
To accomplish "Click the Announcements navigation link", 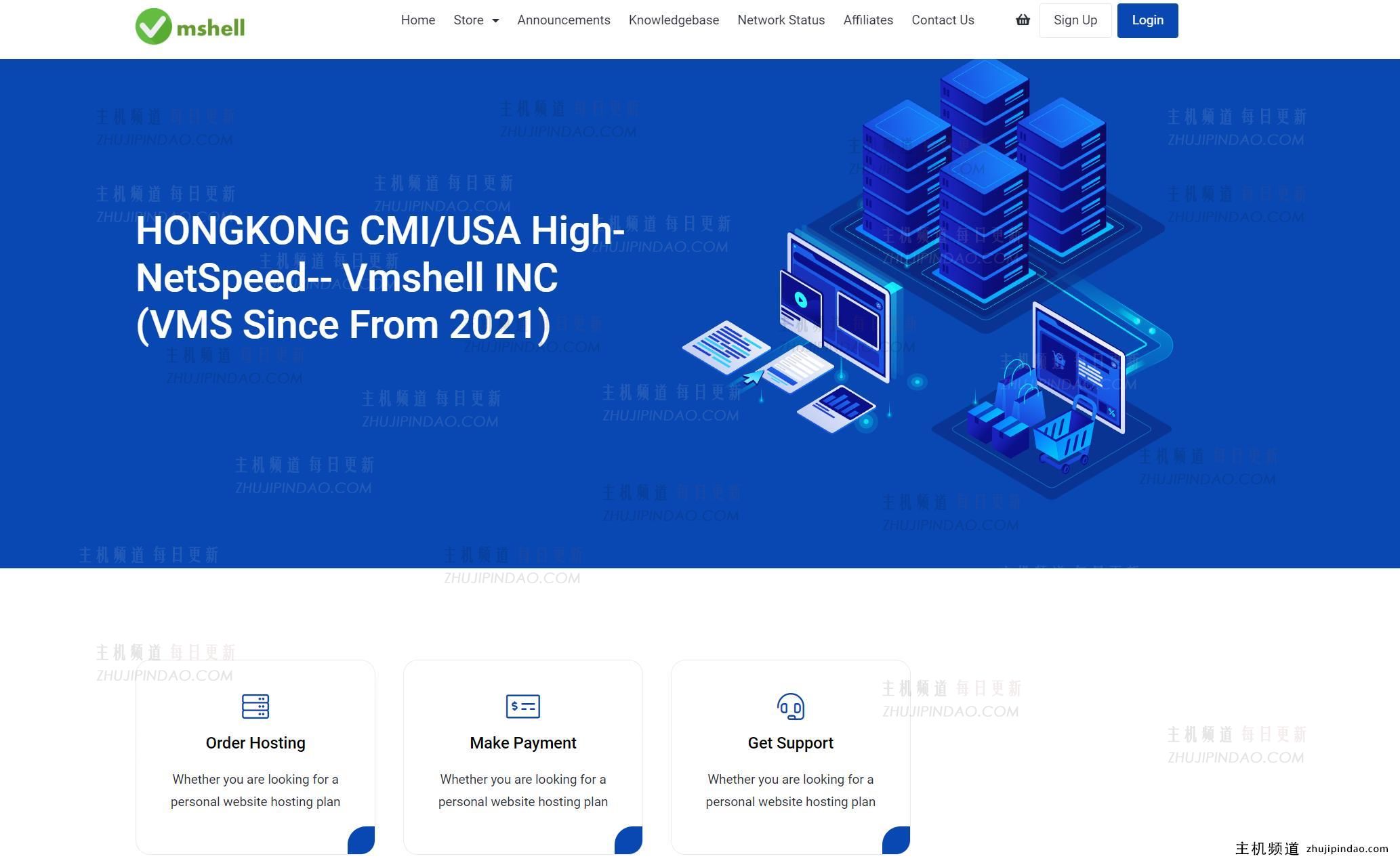I will [563, 20].
